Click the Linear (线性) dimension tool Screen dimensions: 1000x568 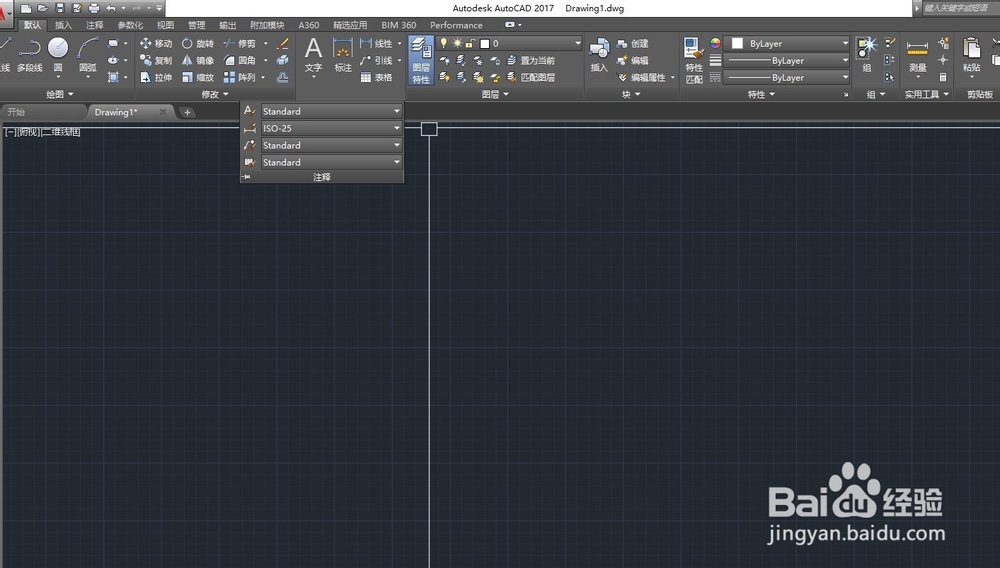pyautogui.click(x=376, y=43)
